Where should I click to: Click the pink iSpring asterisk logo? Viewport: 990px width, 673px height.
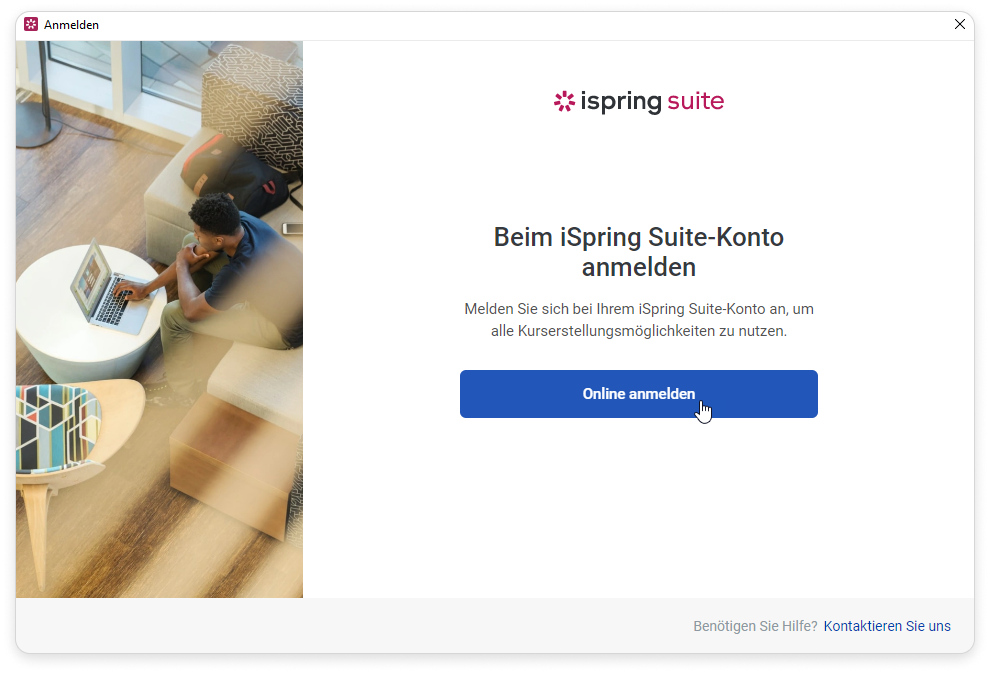point(564,101)
